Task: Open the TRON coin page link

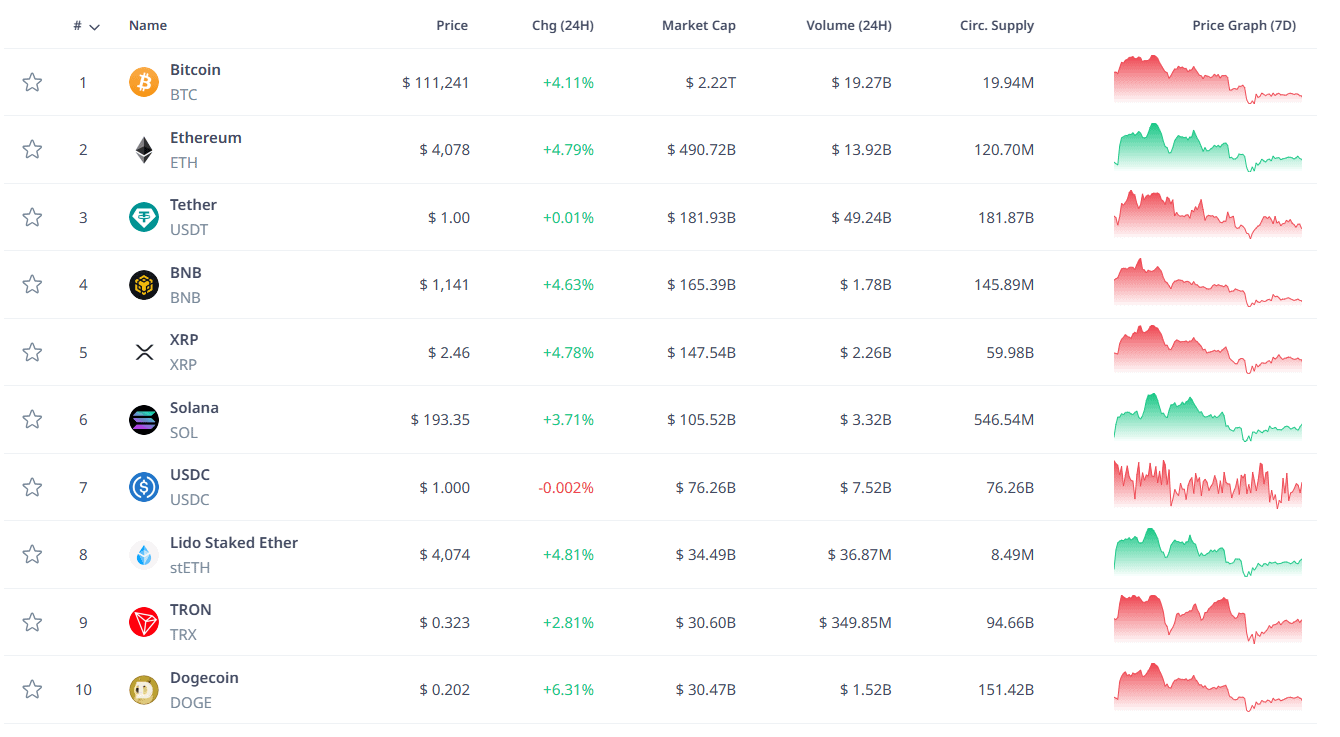Action: (x=191, y=610)
